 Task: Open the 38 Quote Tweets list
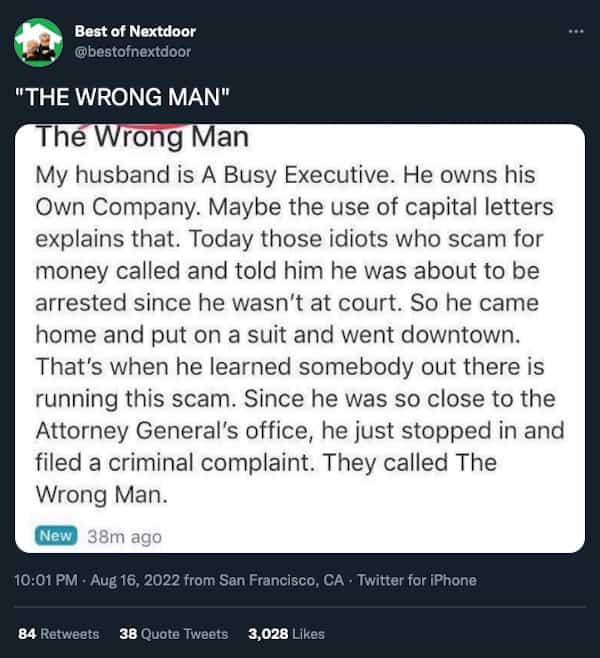(x=173, y=634)
